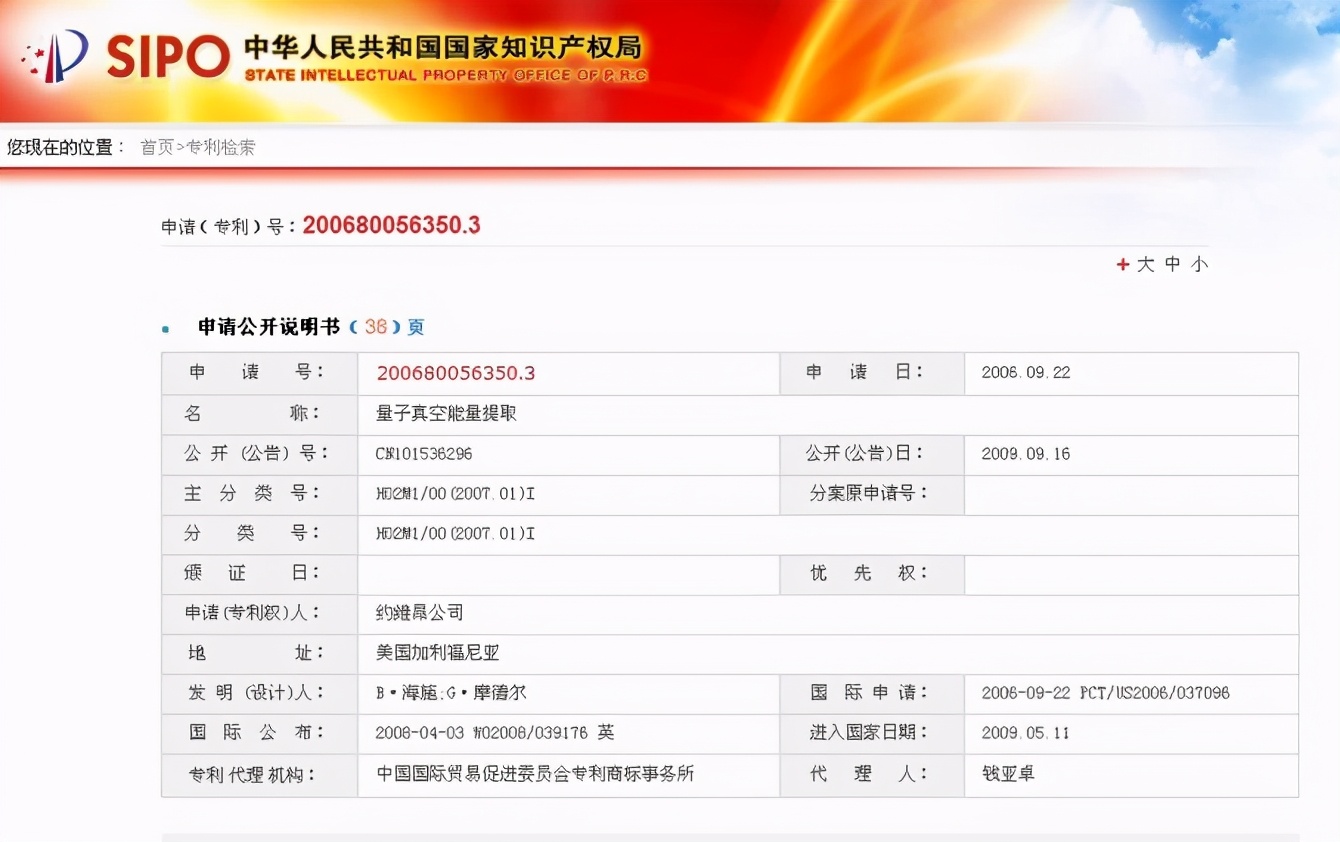Set font size to 中 (medium)

point(1173,265)
